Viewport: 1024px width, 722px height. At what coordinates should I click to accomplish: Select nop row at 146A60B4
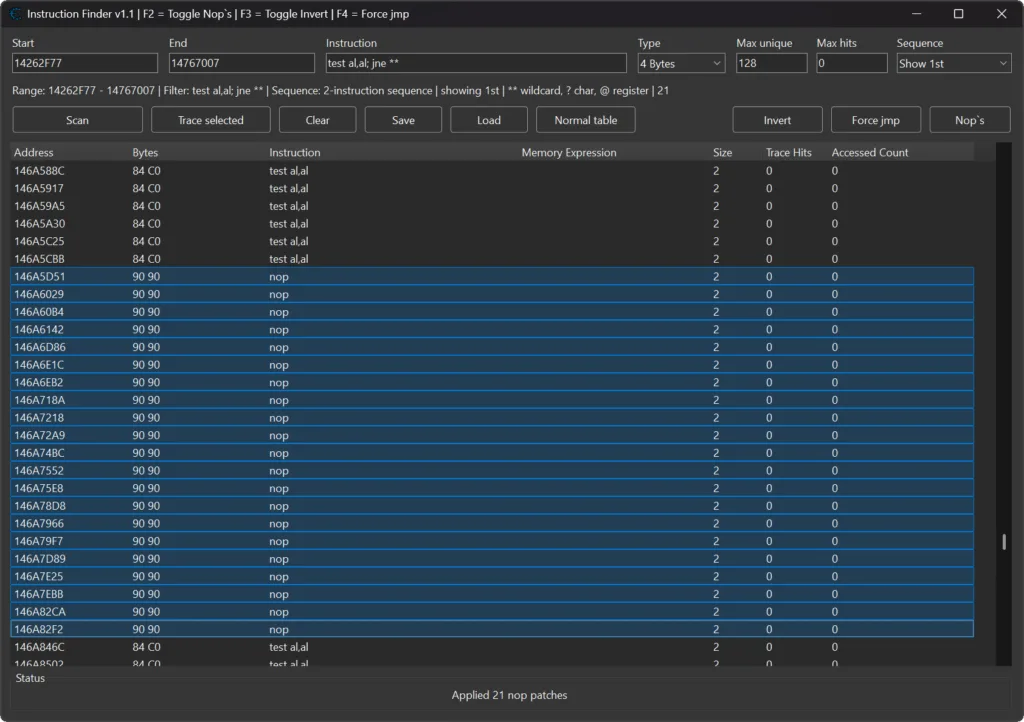(492, 312)
